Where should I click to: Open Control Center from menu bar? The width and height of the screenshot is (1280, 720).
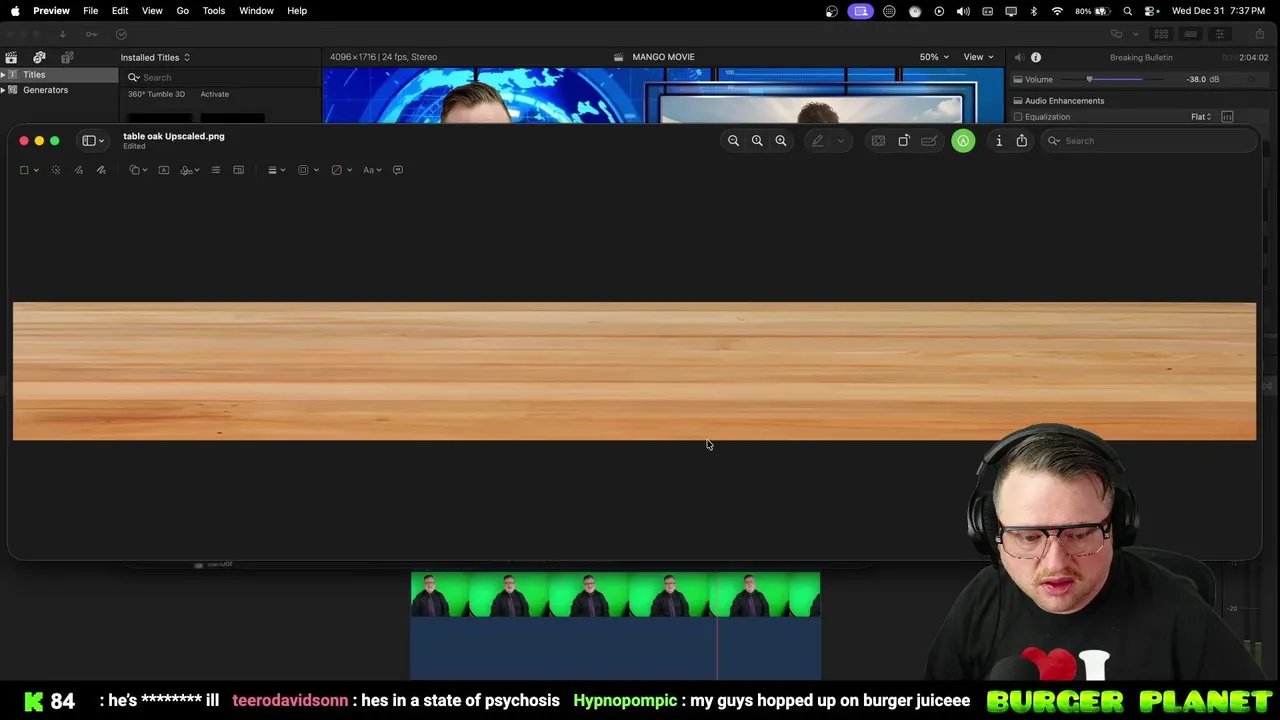click(1151, 11)
